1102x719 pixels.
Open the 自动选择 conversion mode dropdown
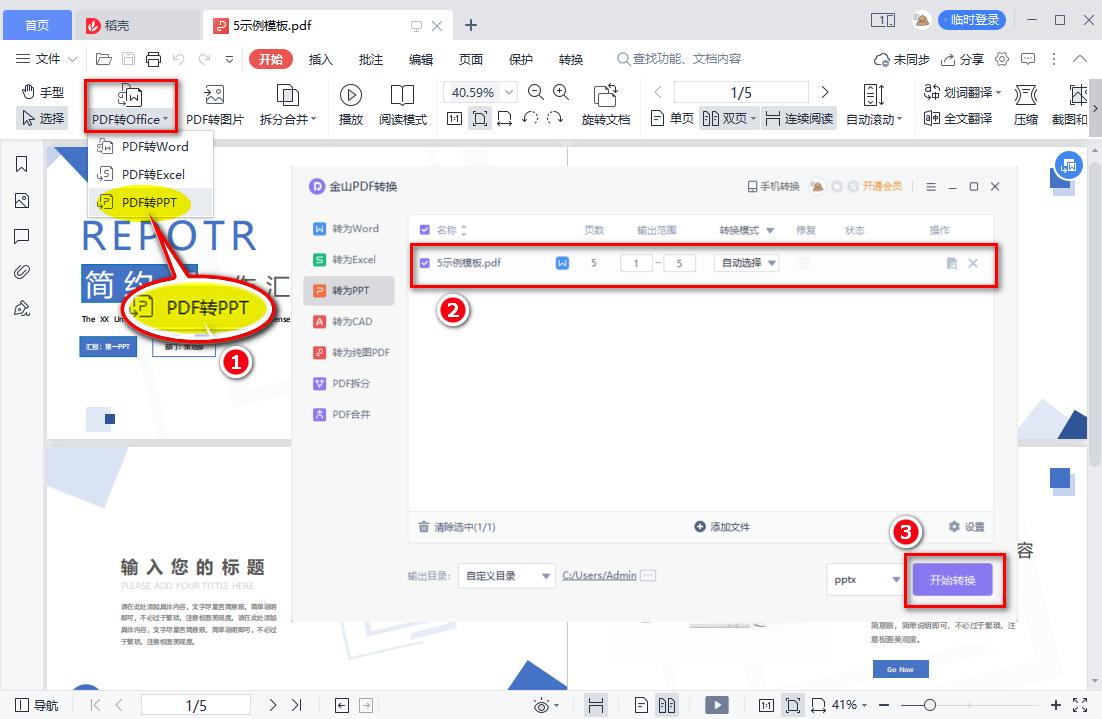pyautogui.click(x=748, y=263)
